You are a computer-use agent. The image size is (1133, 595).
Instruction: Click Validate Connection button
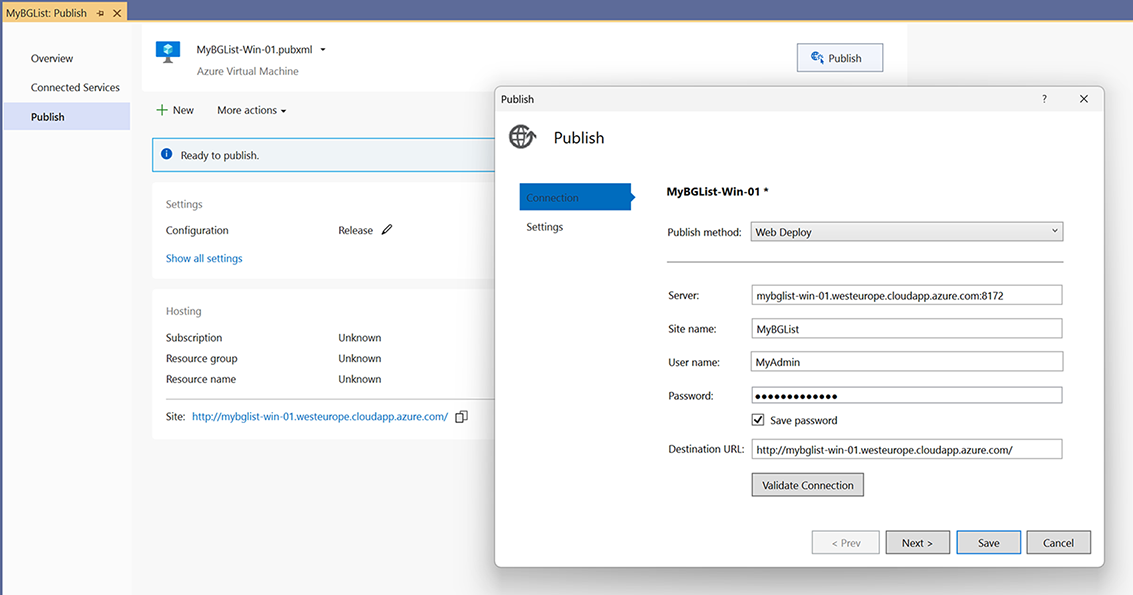(808, 485)
